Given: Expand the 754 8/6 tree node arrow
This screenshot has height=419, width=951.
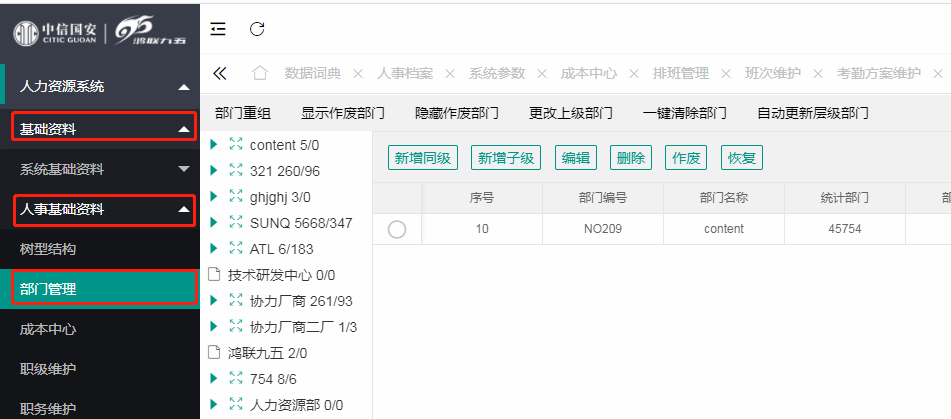Looking at the screenshot, I should pyautogui.click(x=213, y=378).
